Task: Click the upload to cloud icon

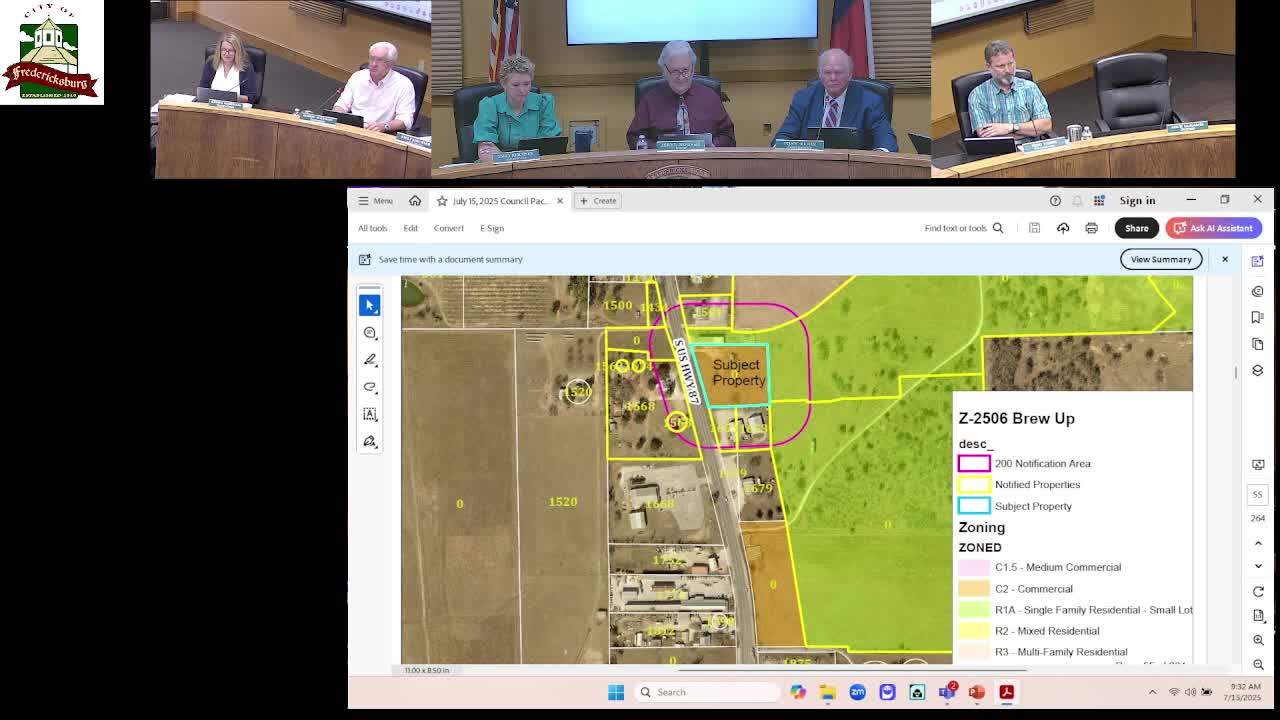Action: (x=1063, y=228)
